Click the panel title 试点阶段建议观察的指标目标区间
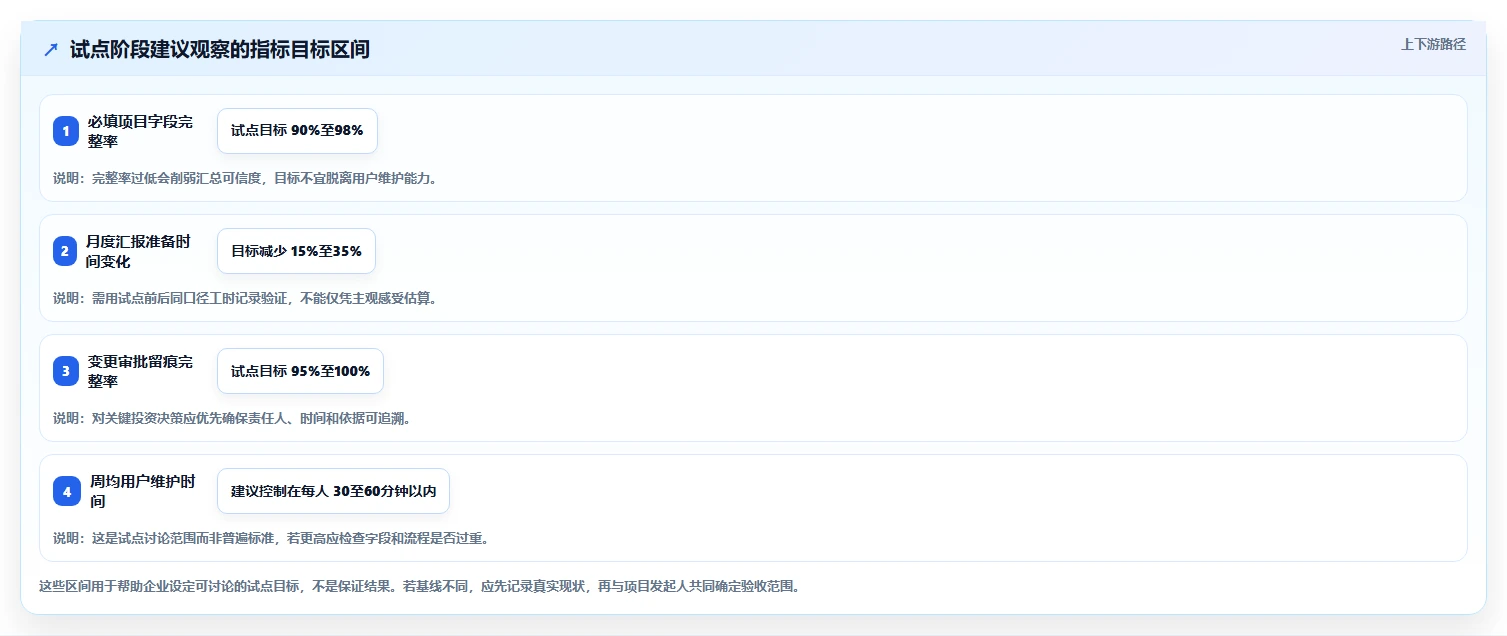 pos(220,50)
